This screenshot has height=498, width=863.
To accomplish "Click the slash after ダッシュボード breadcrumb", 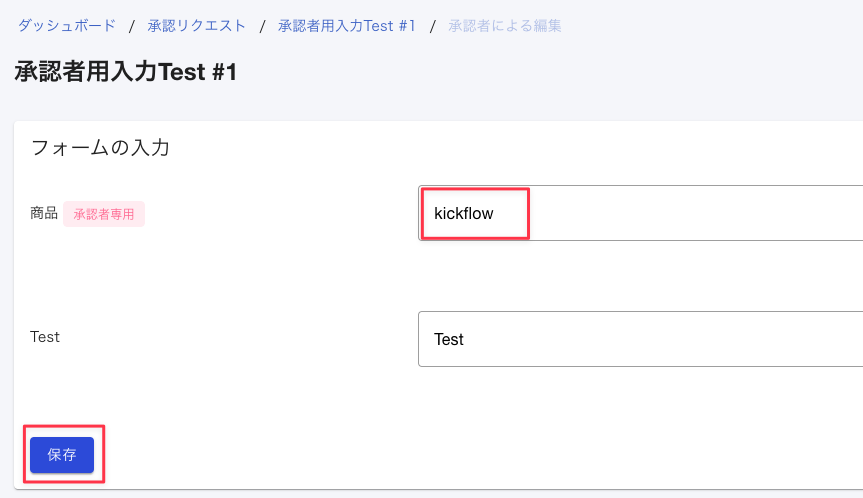I will (x=131, y=25).
